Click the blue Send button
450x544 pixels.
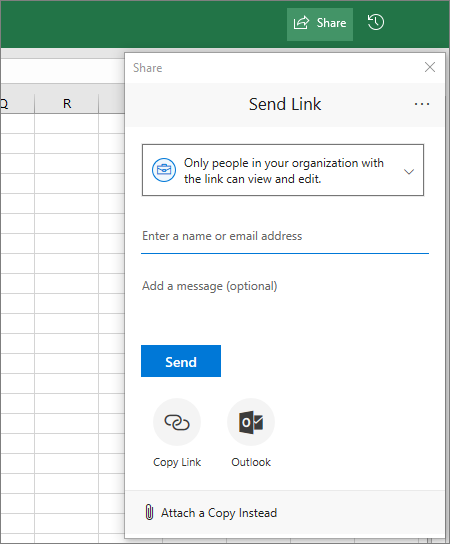click(181, 361)
